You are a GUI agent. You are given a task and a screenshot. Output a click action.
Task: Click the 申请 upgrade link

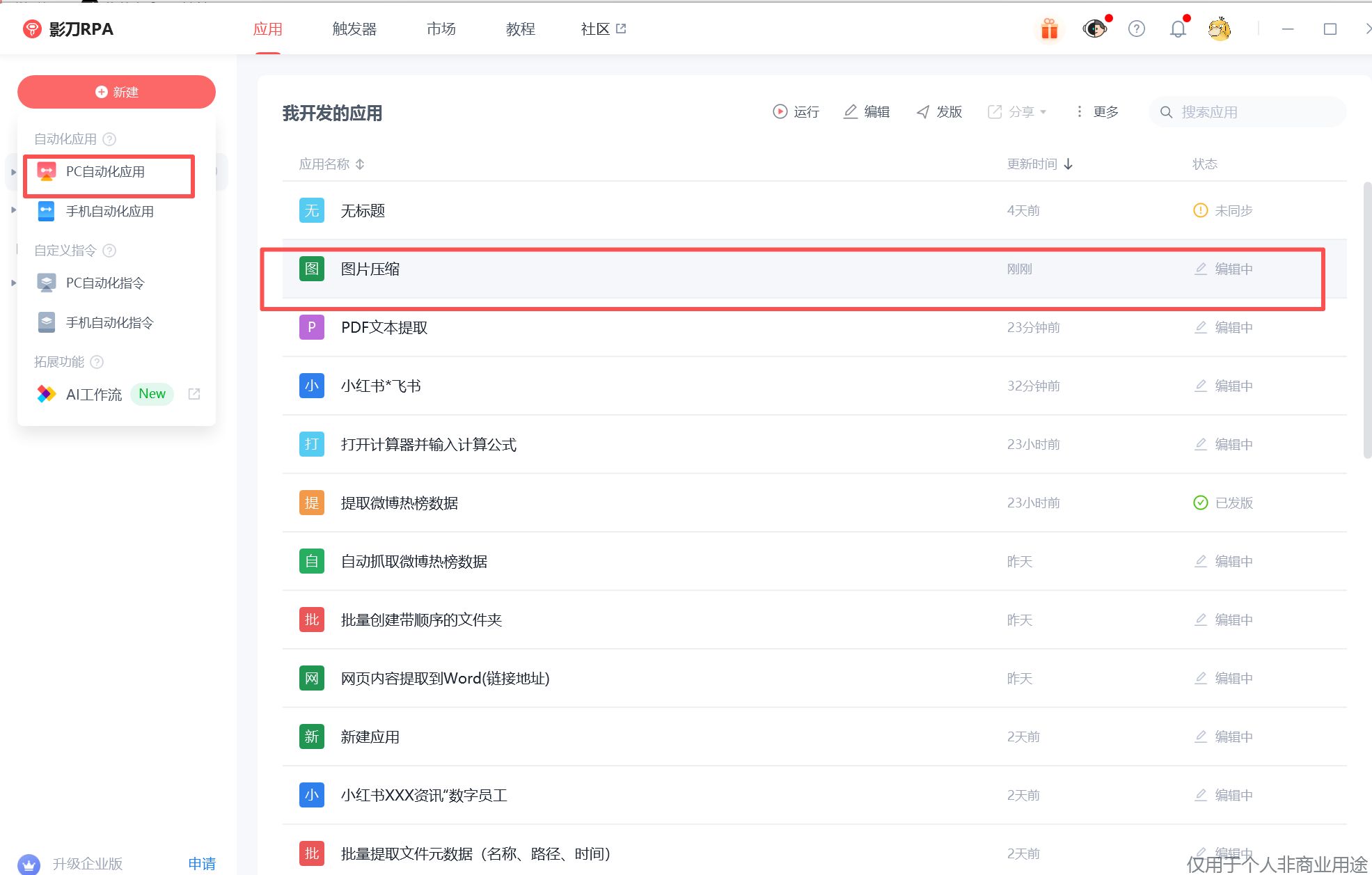pyautogui.click(x=202, y=863)
